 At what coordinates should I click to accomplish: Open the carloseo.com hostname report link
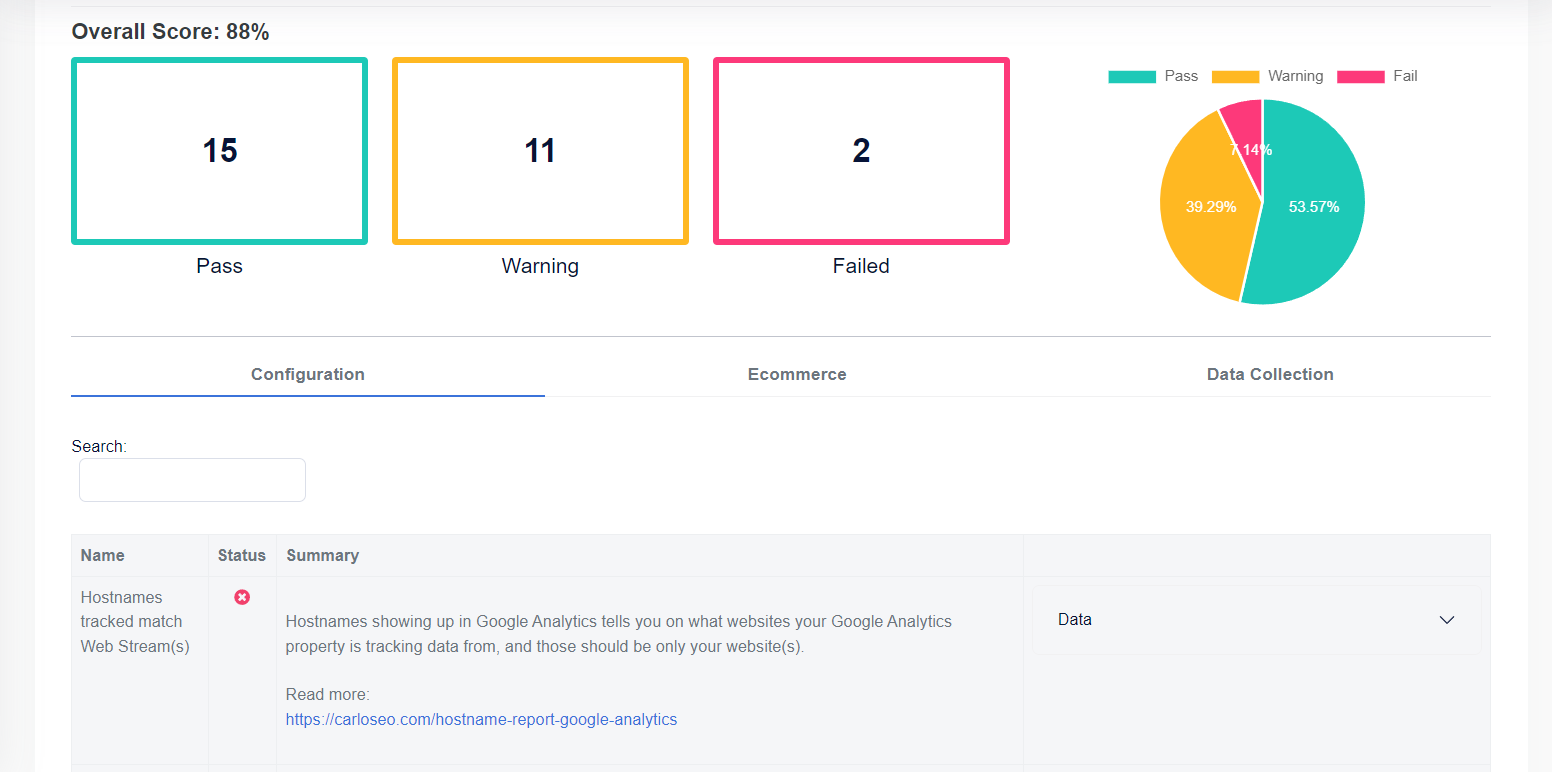point(481,719)
